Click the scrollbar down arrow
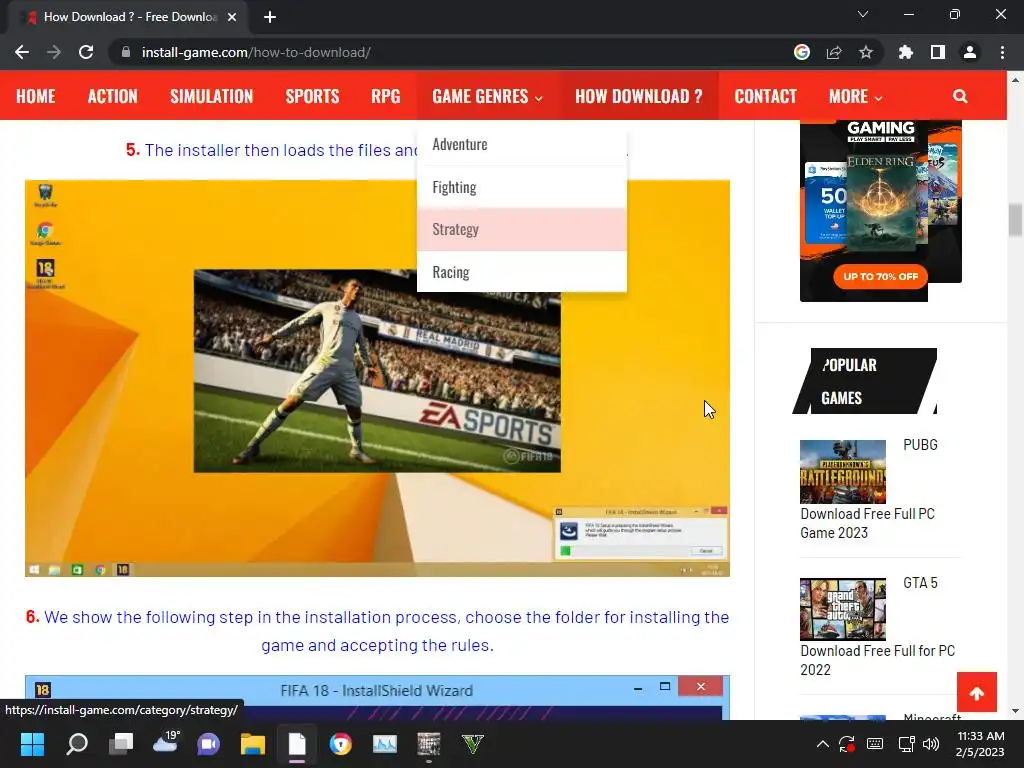 (1015, 711)
